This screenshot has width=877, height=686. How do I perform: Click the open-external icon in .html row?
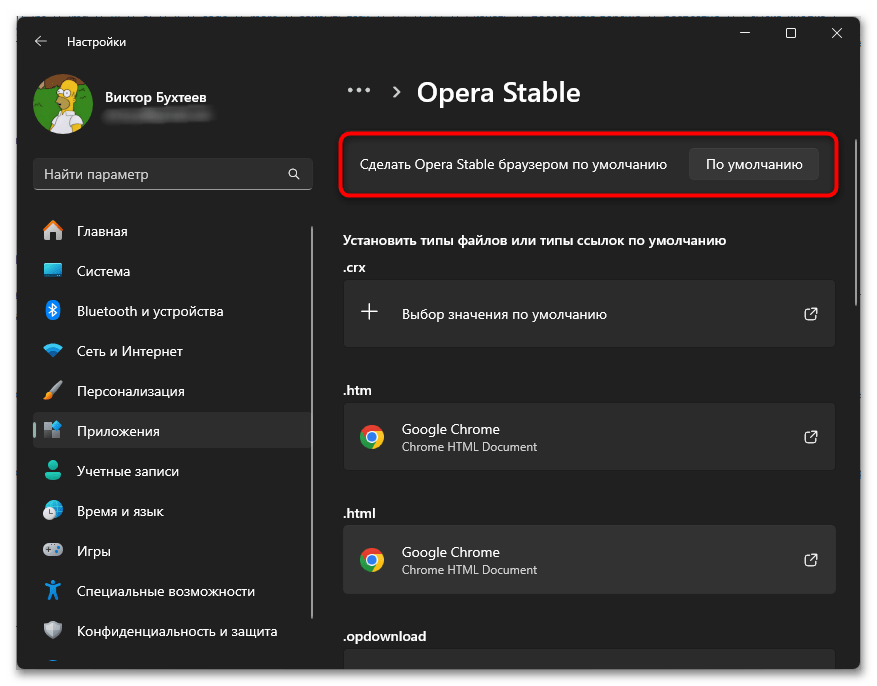[810, 560]
